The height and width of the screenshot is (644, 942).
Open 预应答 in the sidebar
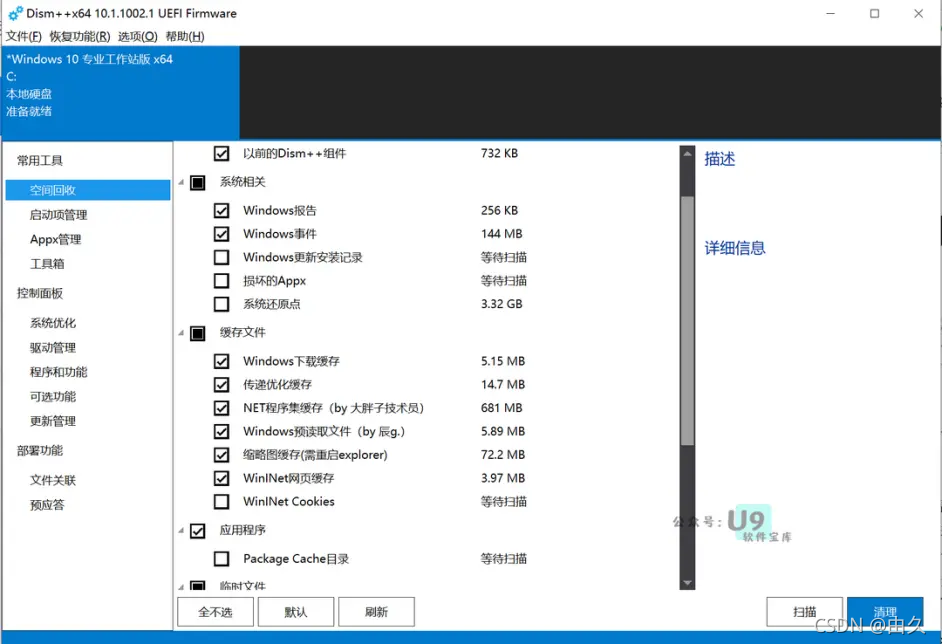point(47,505)
